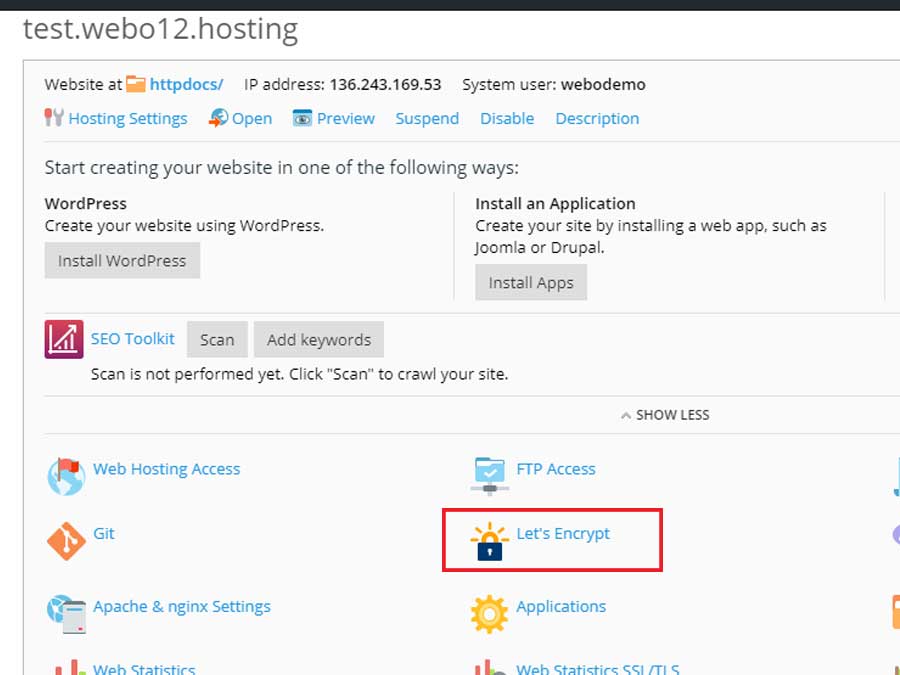Click the Disable link

pyautogui.click(x=507, y=118)
